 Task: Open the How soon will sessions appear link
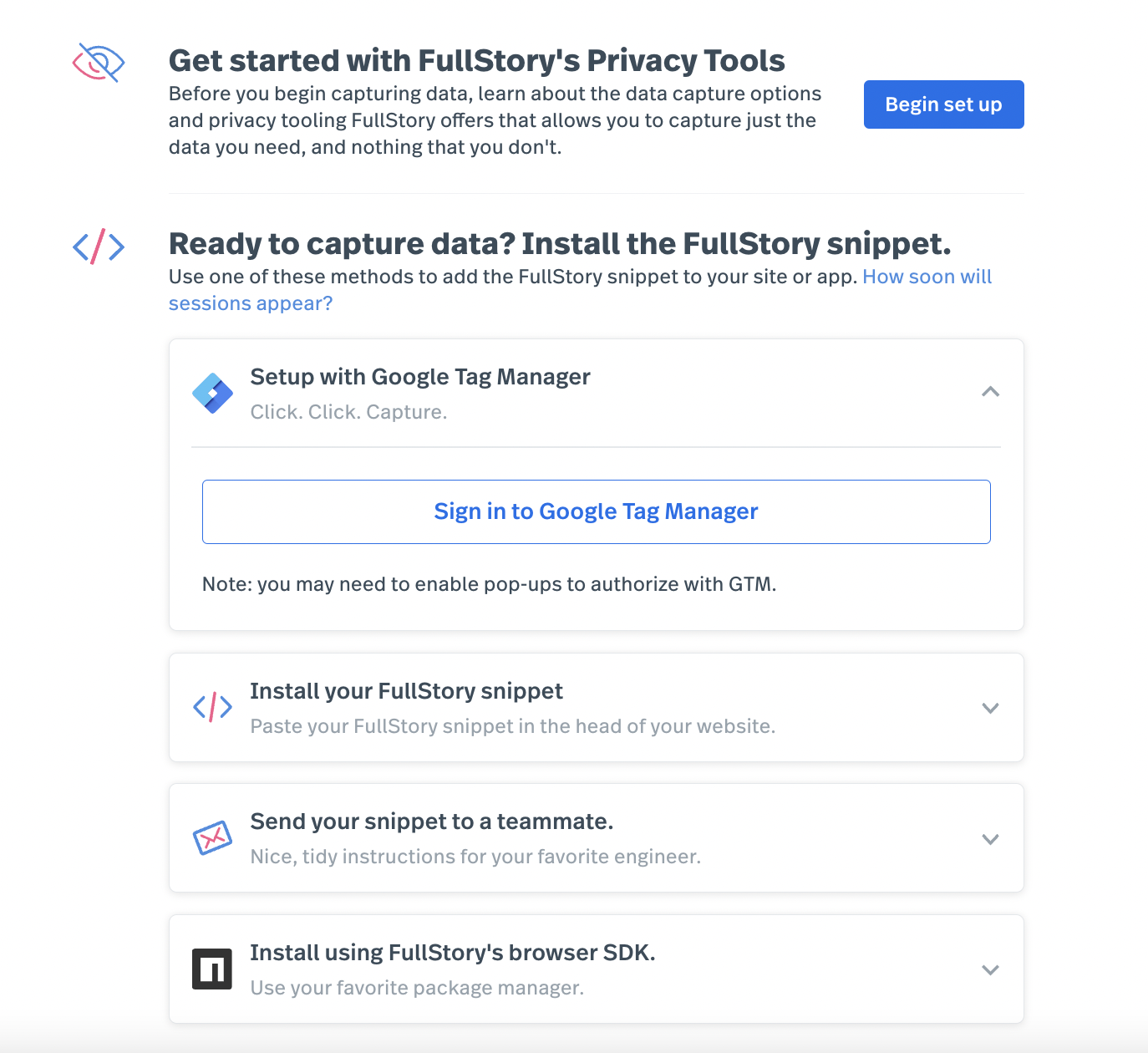coord(927,277)
